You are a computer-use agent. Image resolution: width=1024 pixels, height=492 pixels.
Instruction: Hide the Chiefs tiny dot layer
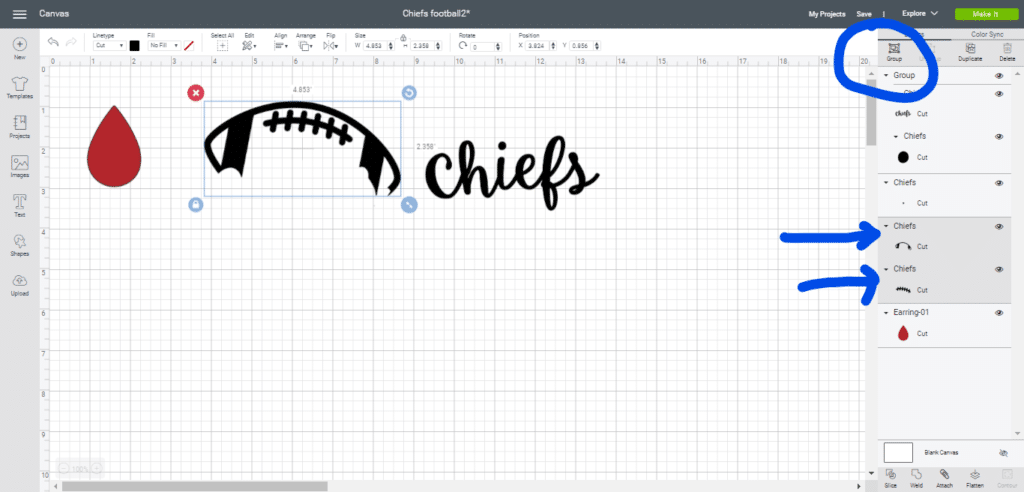(x=999, y=183)
